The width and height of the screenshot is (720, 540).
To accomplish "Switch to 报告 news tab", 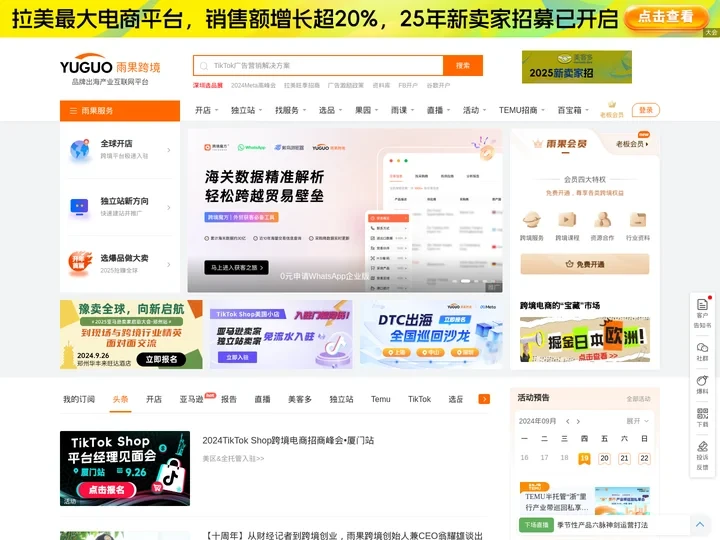I will tap(229, 399).
